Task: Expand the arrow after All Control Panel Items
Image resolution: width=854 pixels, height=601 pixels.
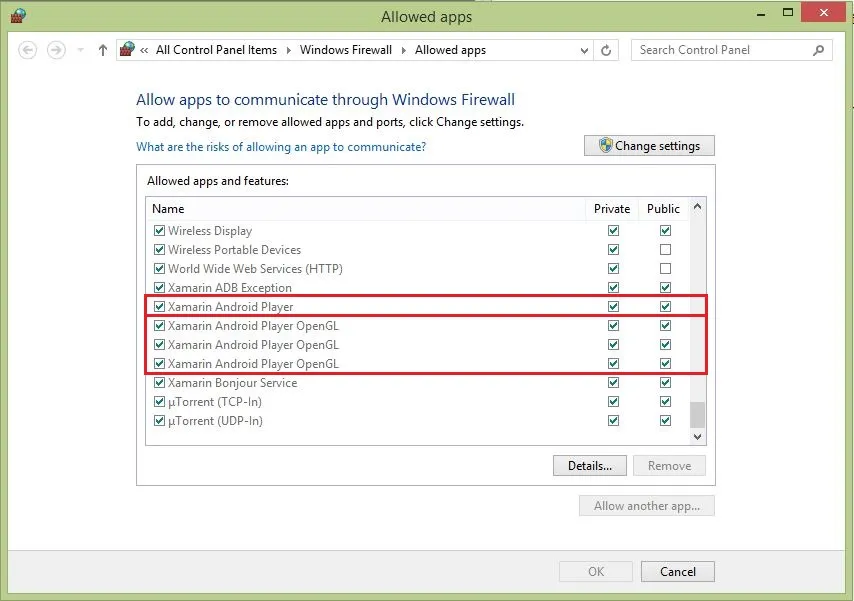Action: click(289, 50)
